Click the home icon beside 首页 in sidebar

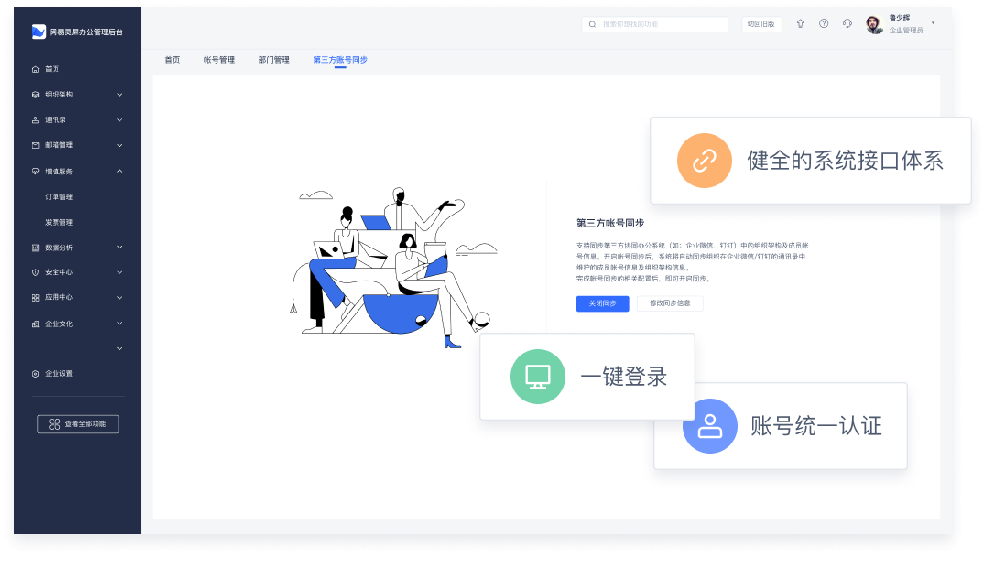(36, 69)
